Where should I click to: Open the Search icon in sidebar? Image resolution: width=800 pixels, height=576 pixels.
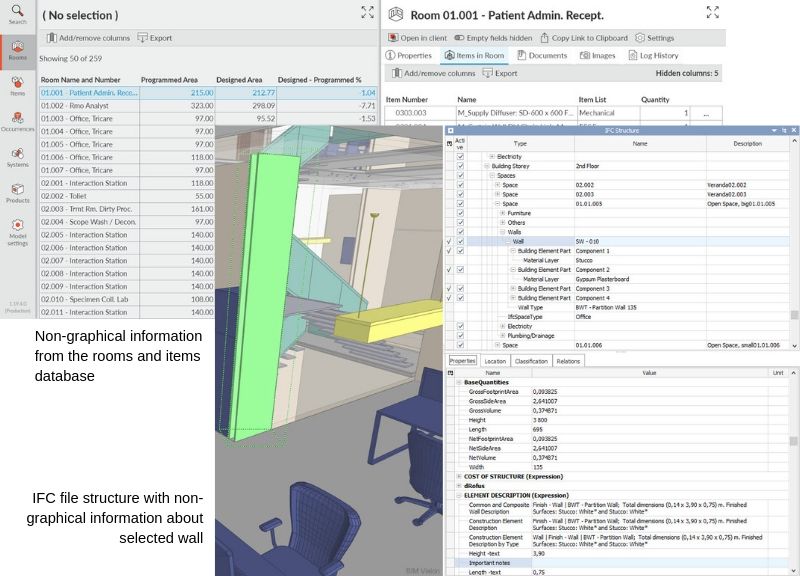tap(17, 14)
